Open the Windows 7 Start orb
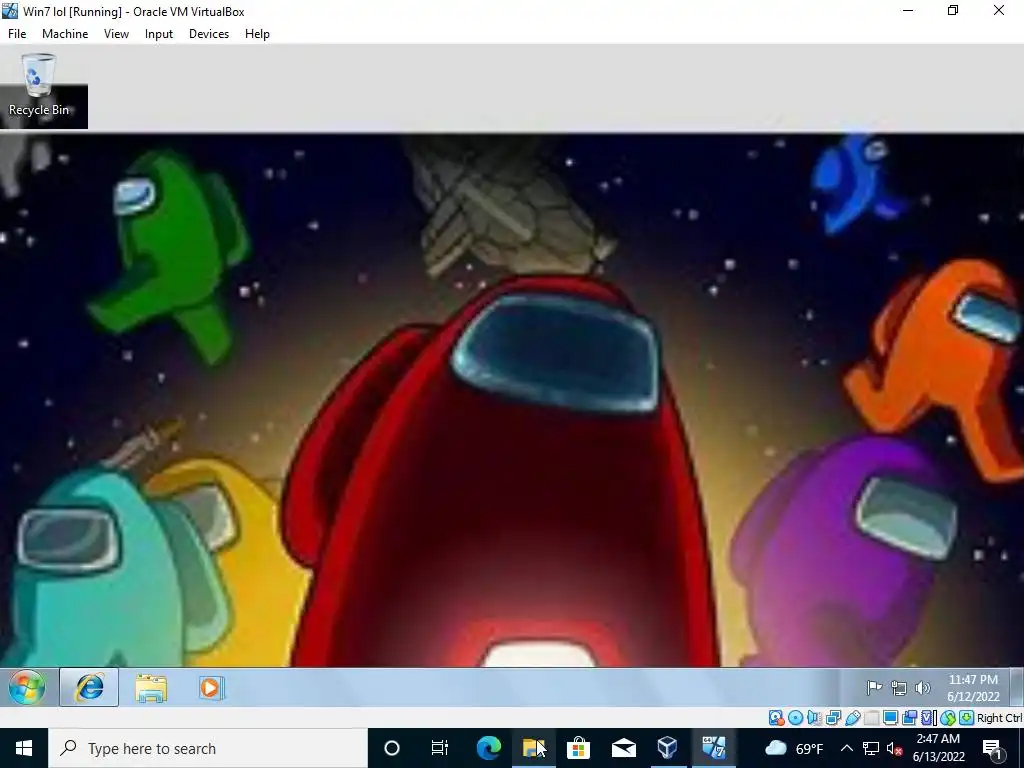Screen dimensions: 1024x768 coord(27,688)
